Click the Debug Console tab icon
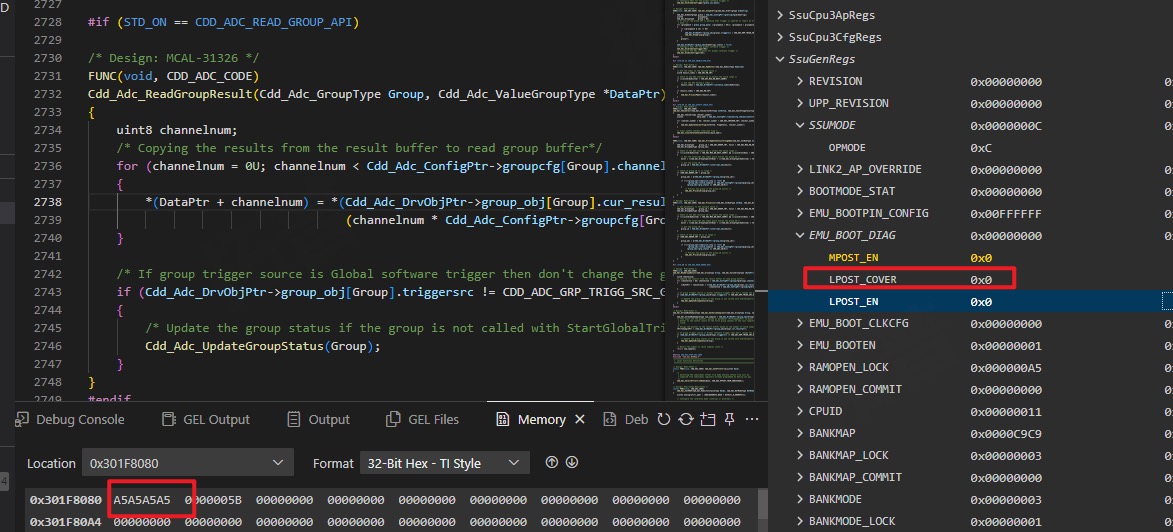The width and height of the screenshot is (1173, 532). [23, 420]
